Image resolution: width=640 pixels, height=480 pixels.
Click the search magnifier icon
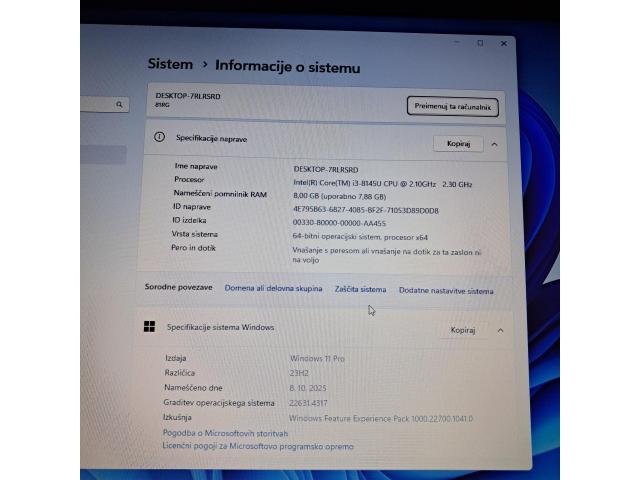coord(119,104)
